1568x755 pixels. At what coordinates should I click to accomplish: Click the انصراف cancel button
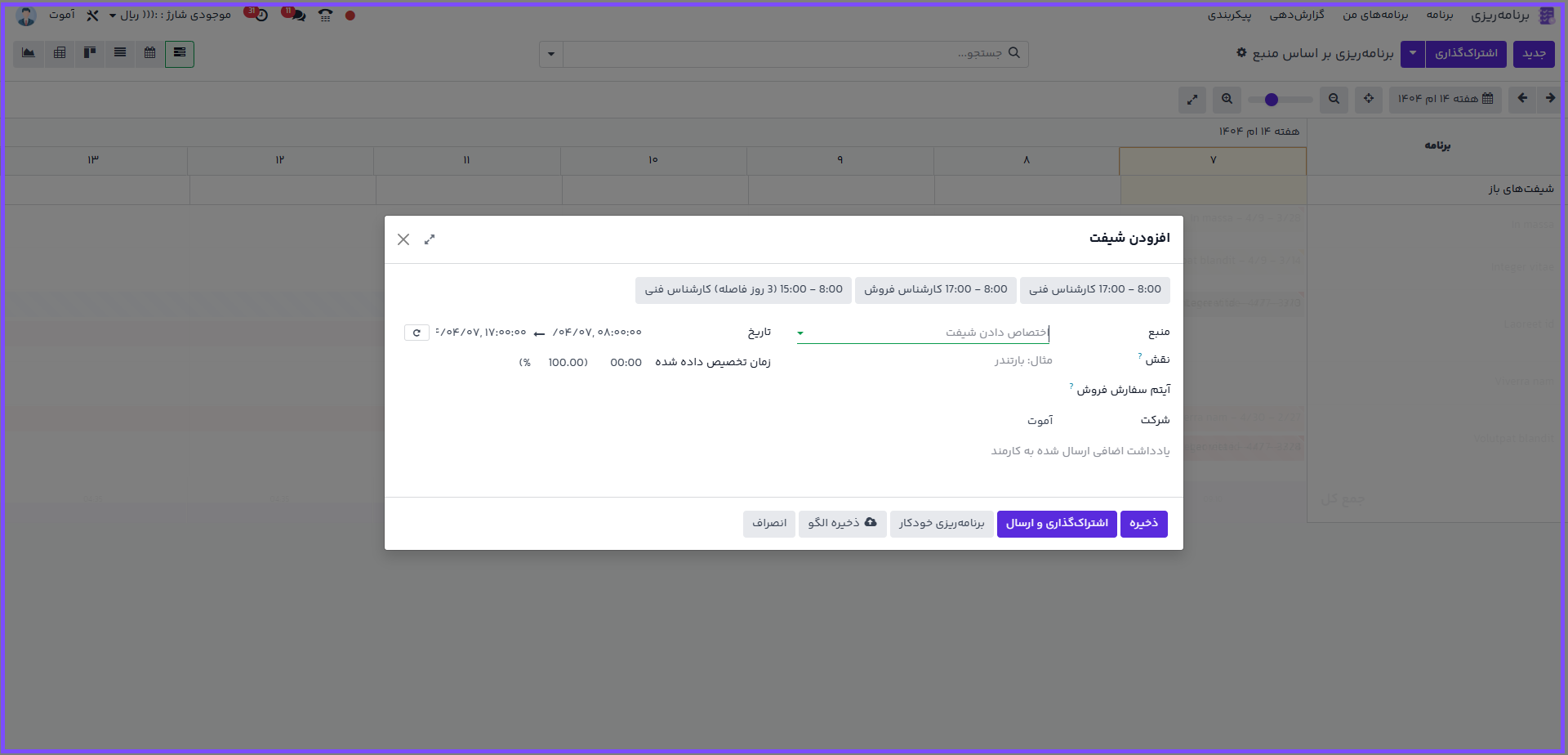[x=769, y=524]
